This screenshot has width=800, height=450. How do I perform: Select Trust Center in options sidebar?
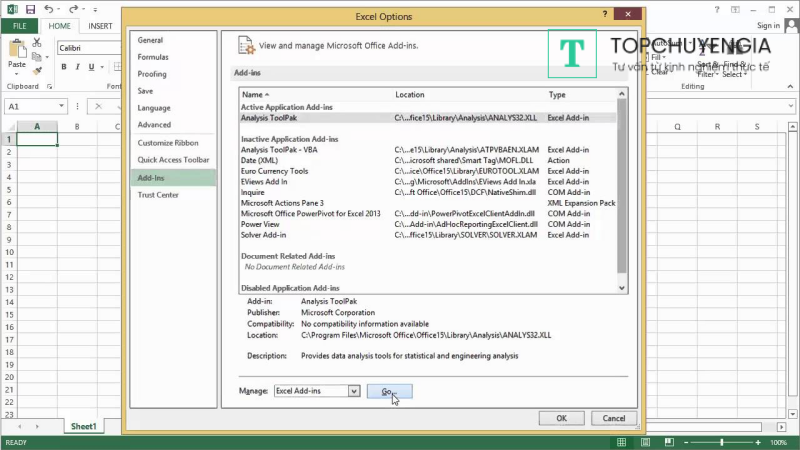tap(158, 194)
